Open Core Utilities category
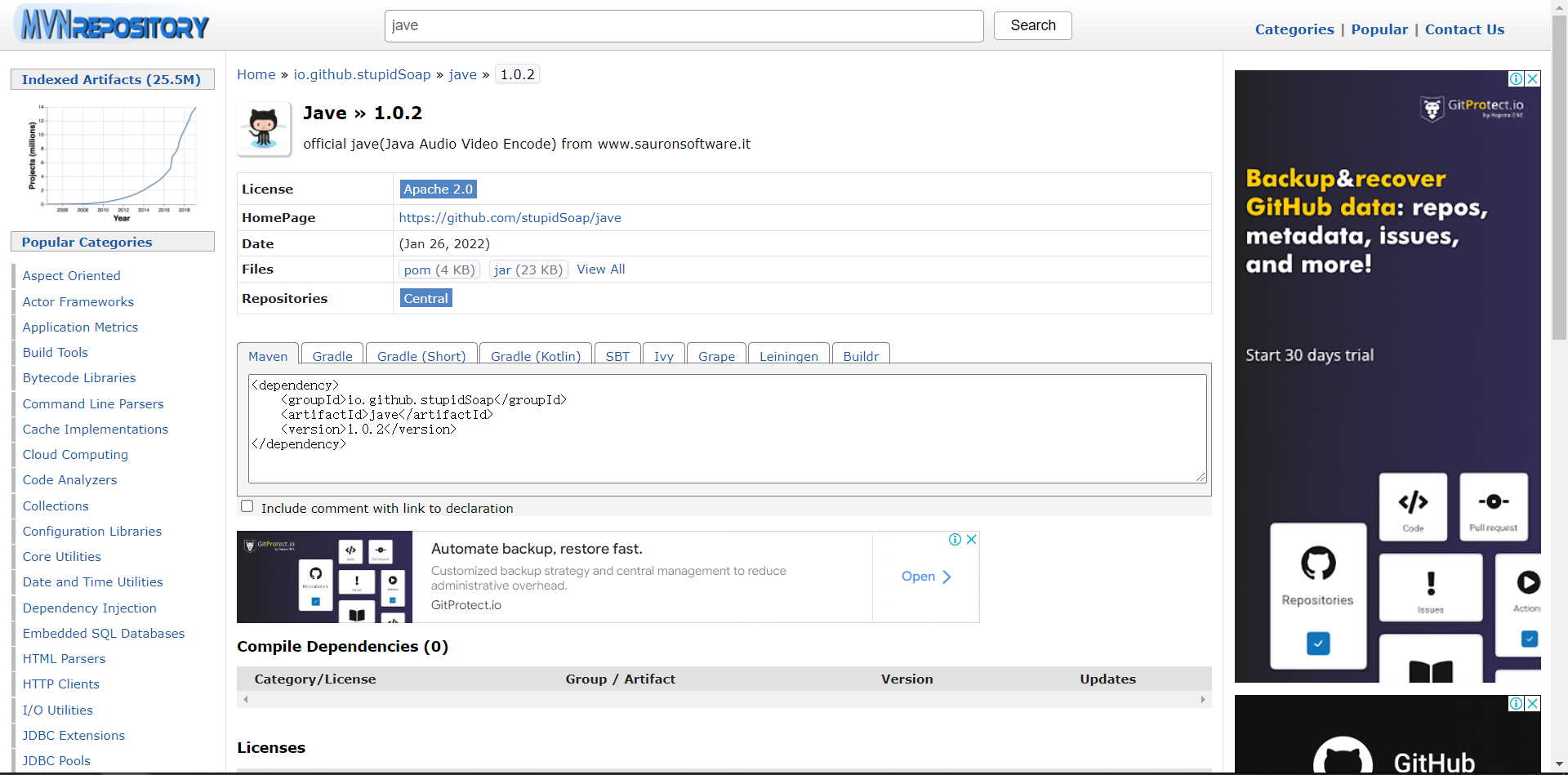Screen dimensions: 1568x775 point(62,556)
